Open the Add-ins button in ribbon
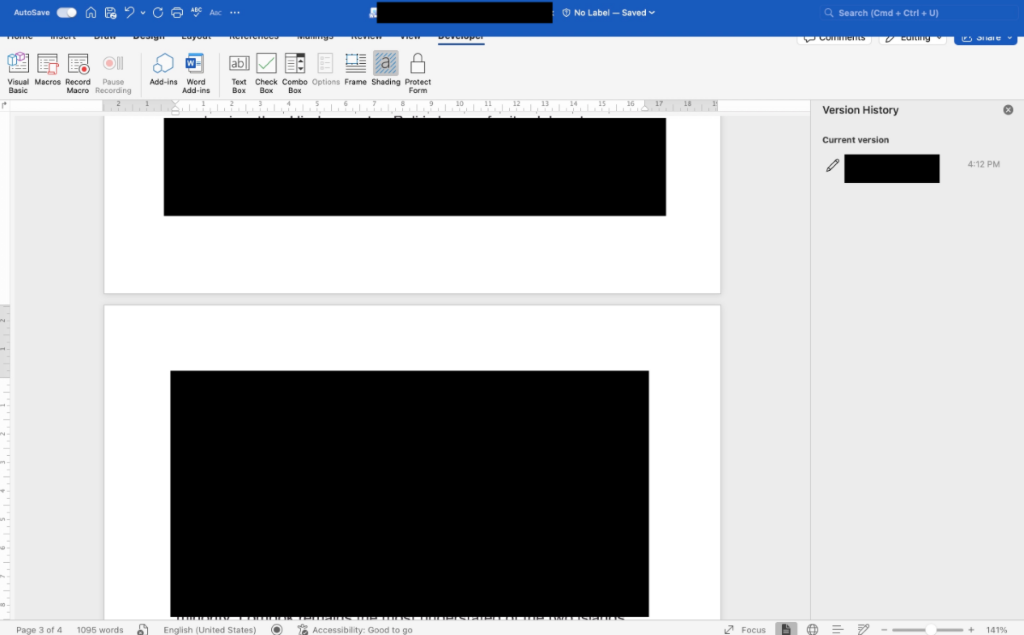 pyautogui.click(x=163, y=69)
